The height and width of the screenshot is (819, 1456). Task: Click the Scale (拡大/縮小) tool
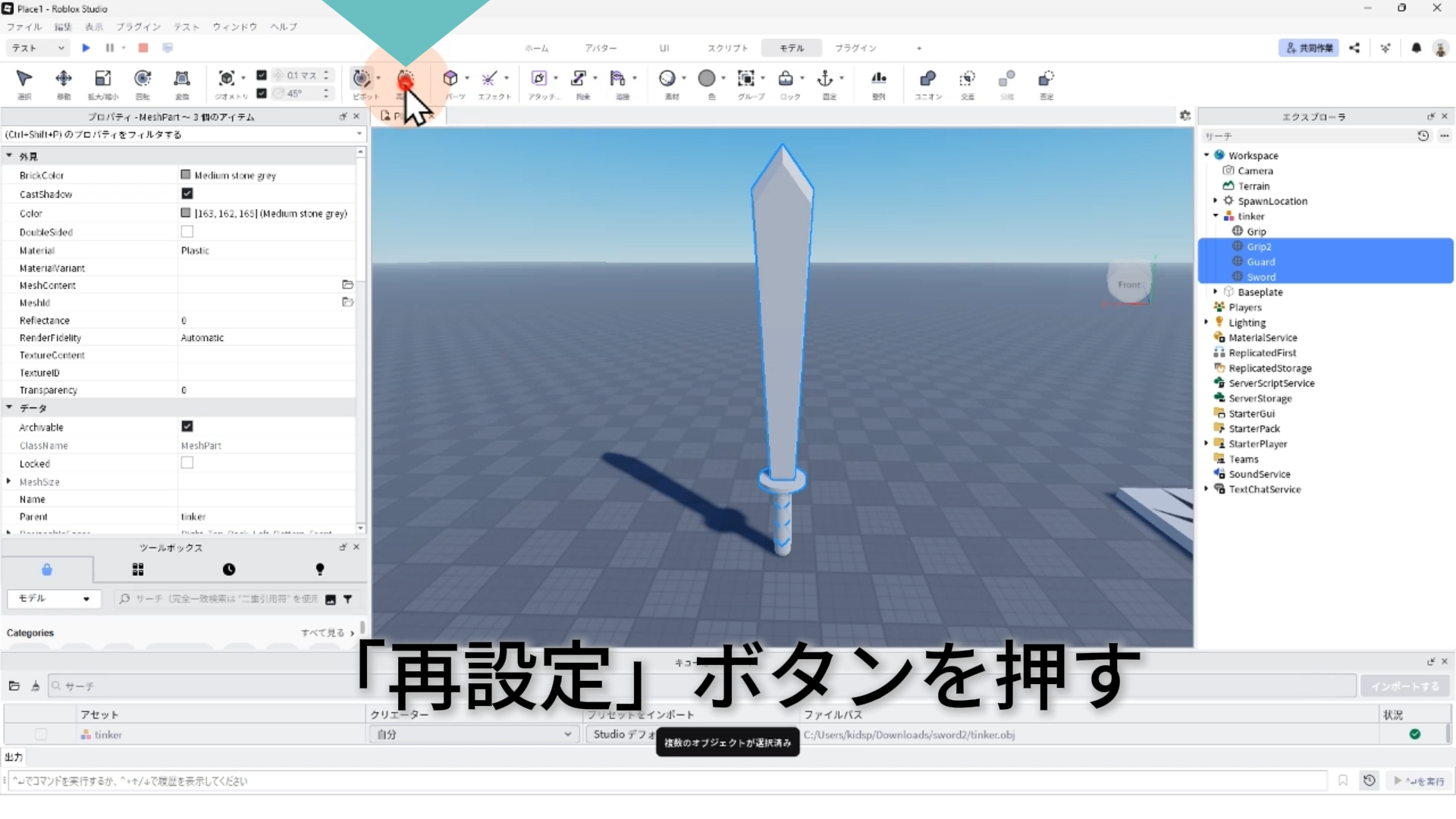(x=103, y=79)
